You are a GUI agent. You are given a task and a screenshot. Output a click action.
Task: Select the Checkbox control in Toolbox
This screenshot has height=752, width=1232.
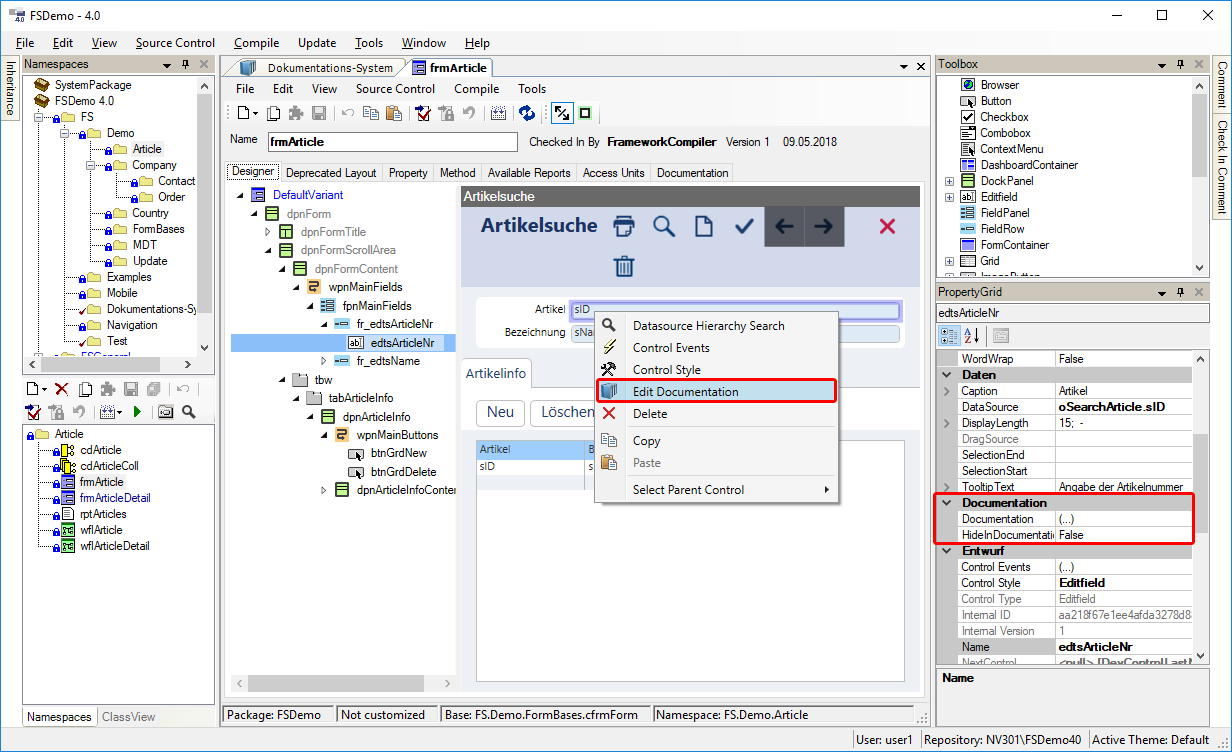[1004, 117]
